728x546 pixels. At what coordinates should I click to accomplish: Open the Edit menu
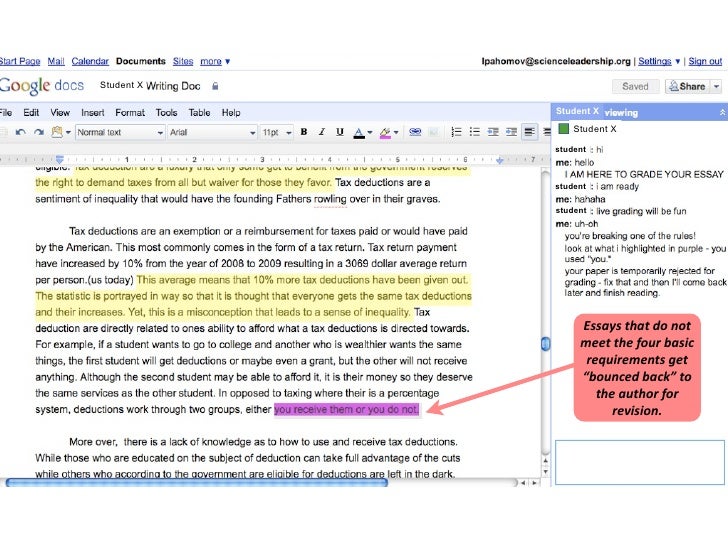tap(31, 113)
